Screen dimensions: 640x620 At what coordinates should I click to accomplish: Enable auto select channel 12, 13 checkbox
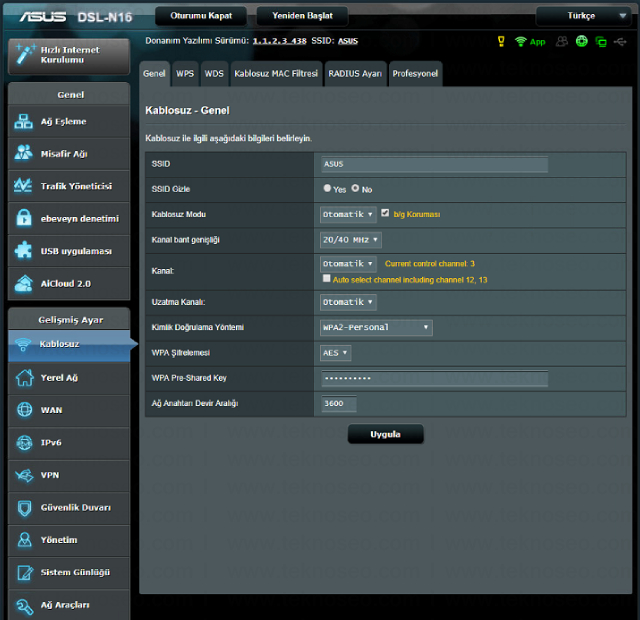pyautogui.click(x=327, y=278)
